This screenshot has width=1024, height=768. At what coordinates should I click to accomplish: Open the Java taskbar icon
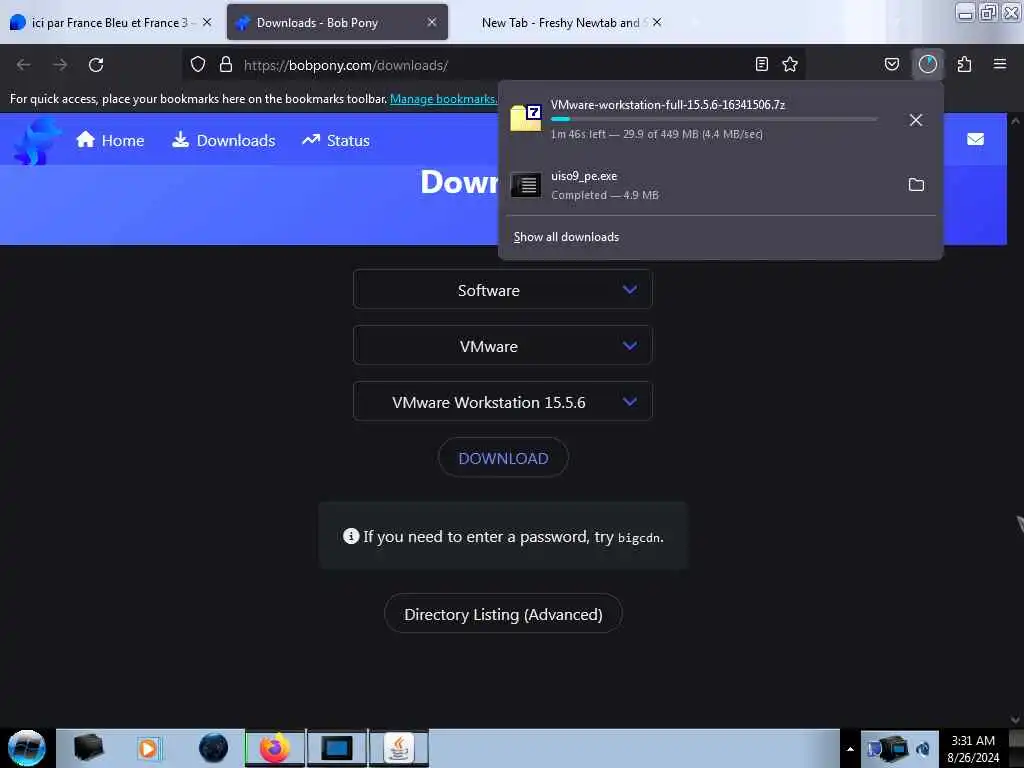(399, 748)
